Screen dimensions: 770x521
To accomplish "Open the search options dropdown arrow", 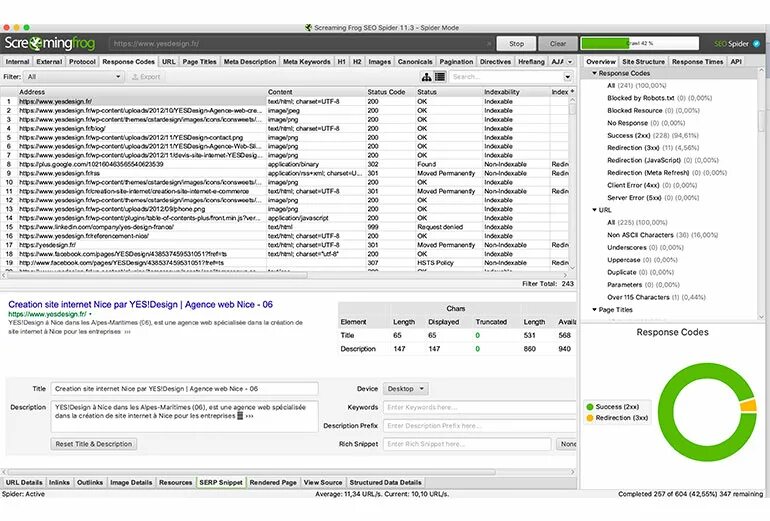I will pos(567,77).
